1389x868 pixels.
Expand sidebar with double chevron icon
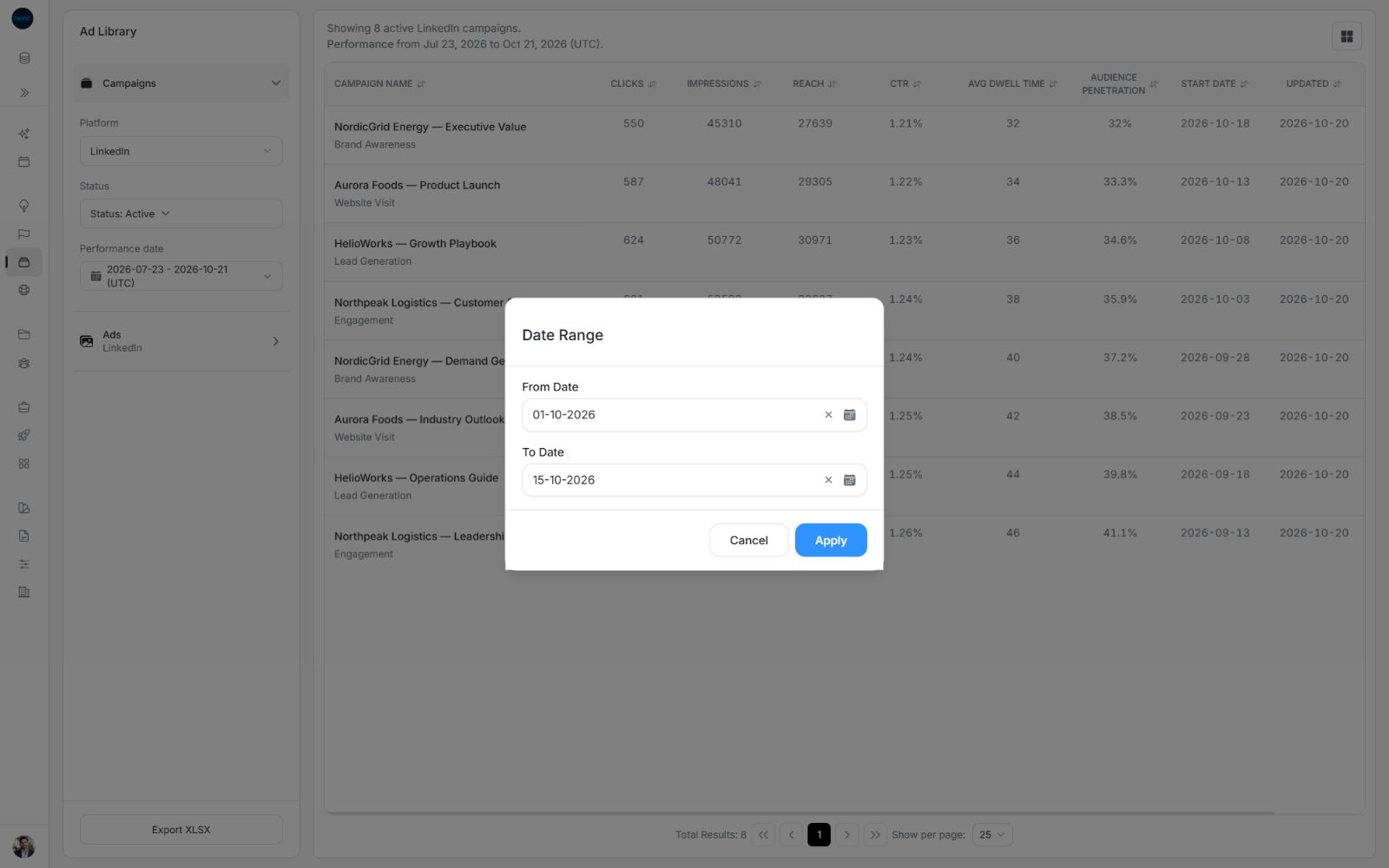pos(24,92)
